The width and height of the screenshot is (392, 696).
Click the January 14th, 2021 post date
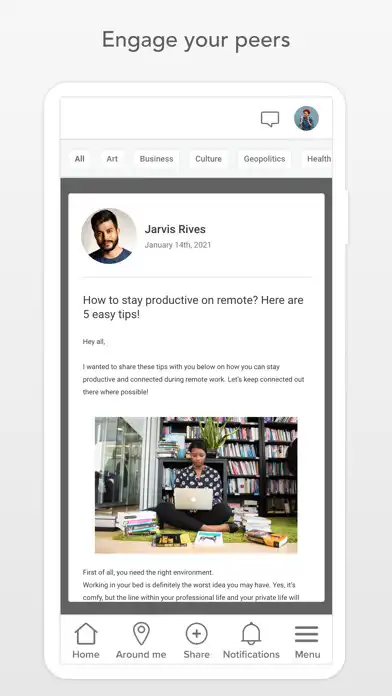click(178, 245)
